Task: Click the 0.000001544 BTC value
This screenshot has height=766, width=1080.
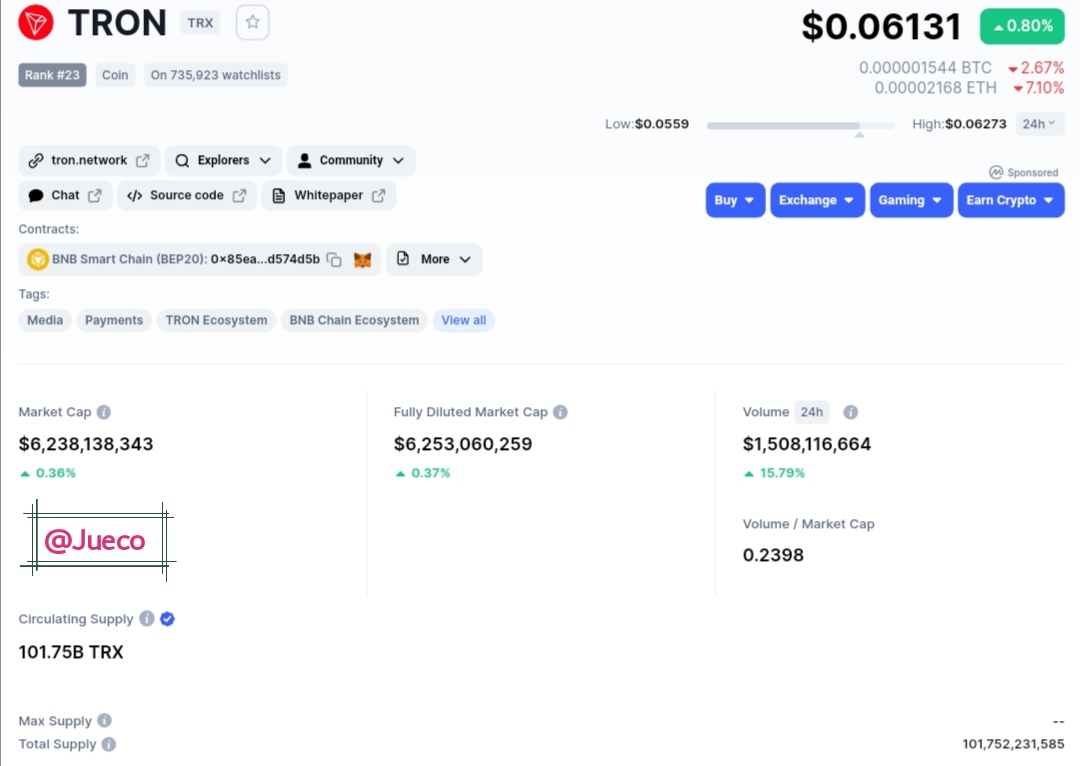Action: coord(925,68)
